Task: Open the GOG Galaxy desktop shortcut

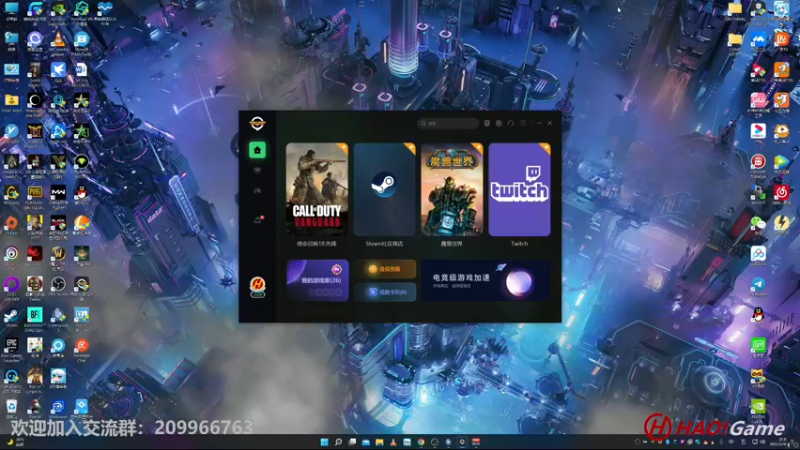Action: coord(11,289)
